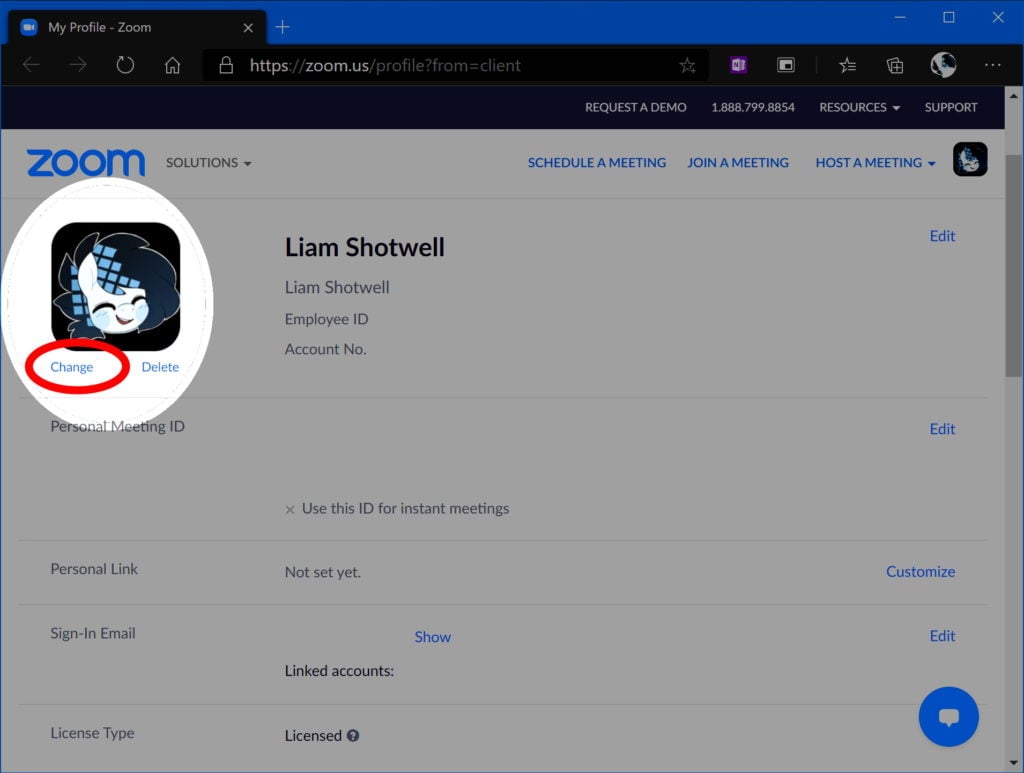
Task: Add this page to favorites with the star
Action: click(x=687, y=65)
